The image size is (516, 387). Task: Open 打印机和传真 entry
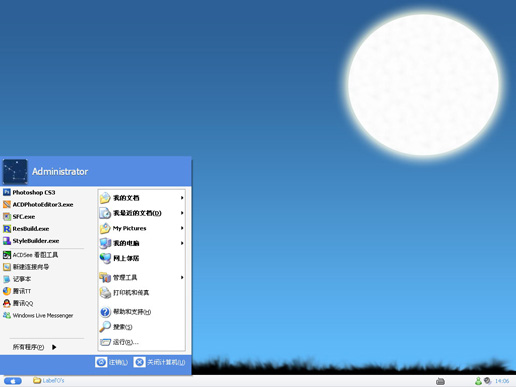124,293
